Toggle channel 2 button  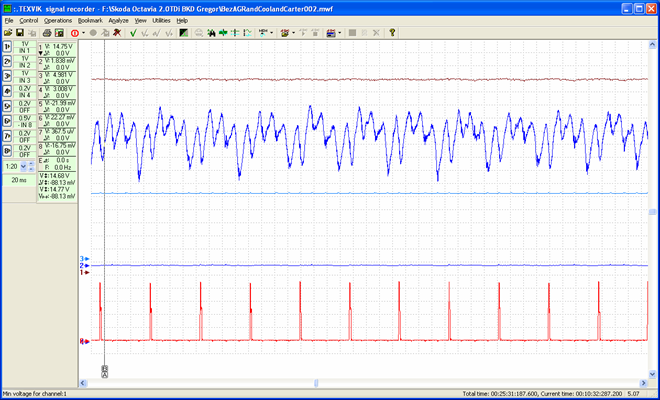pos(7,61)
